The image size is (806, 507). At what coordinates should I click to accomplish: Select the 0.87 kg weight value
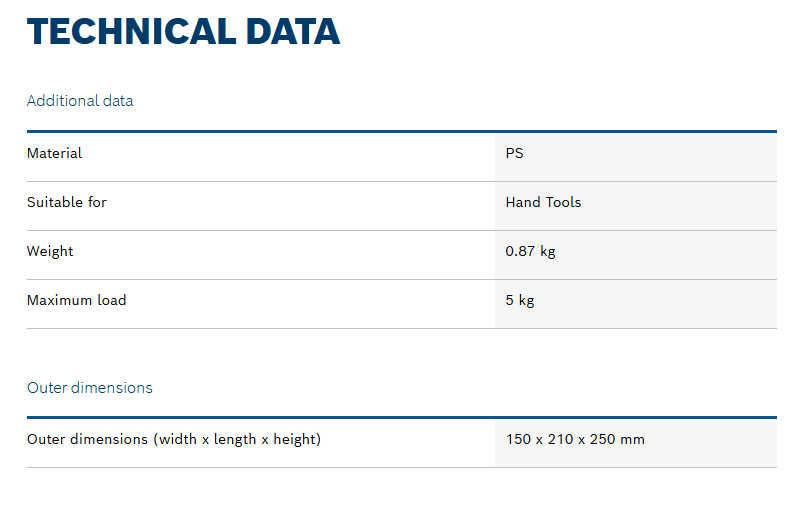tap(530, 251)
